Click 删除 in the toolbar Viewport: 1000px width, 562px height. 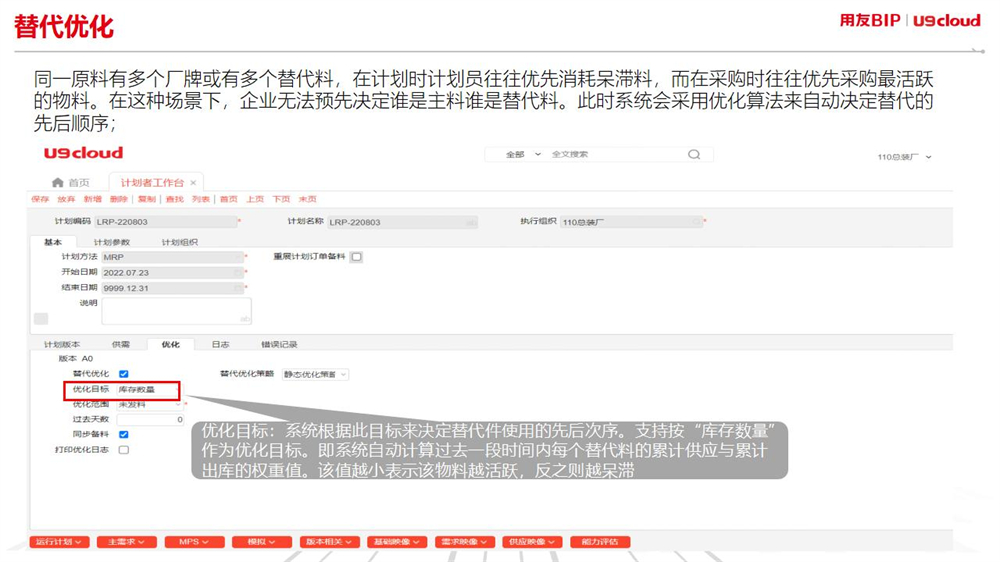pyautogui.click(x=119, y=200)
